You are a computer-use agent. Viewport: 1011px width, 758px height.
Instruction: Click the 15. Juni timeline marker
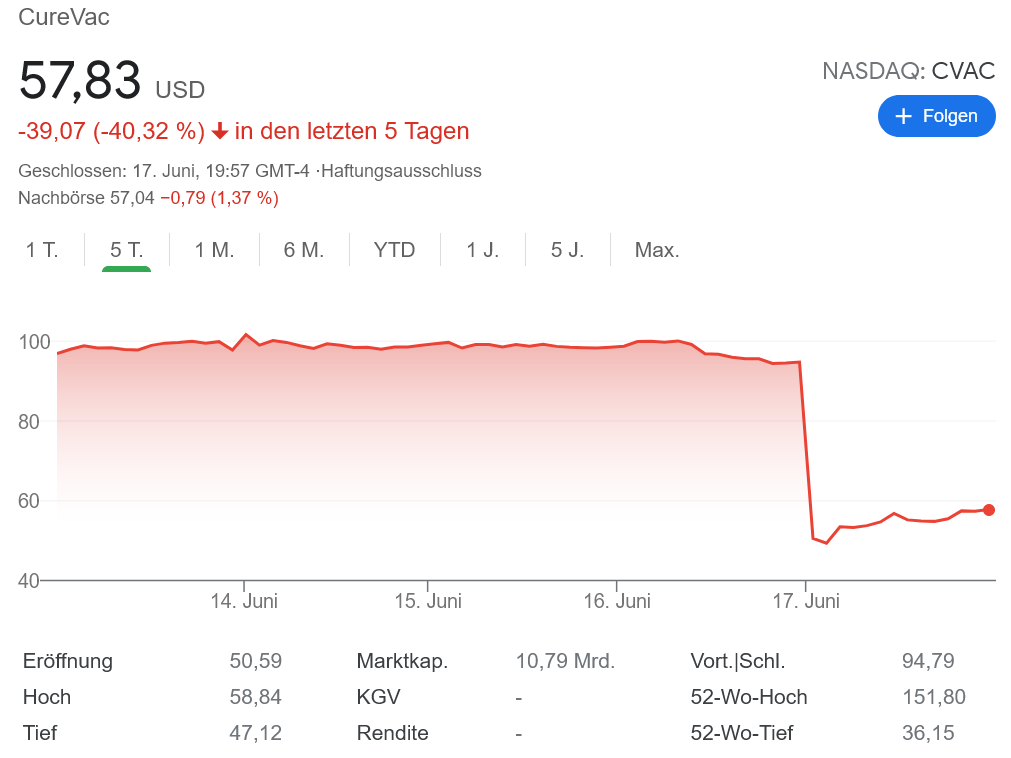click(x=428, y=601)
